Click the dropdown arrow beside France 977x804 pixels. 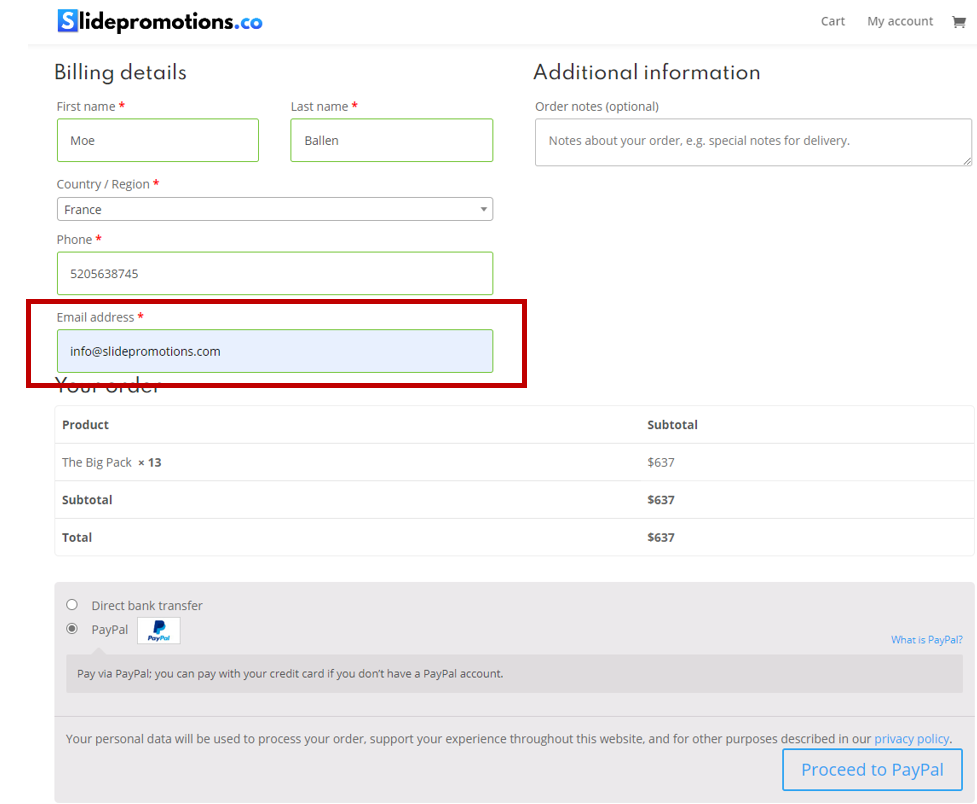pyautogui.click(x=483, y=209)
